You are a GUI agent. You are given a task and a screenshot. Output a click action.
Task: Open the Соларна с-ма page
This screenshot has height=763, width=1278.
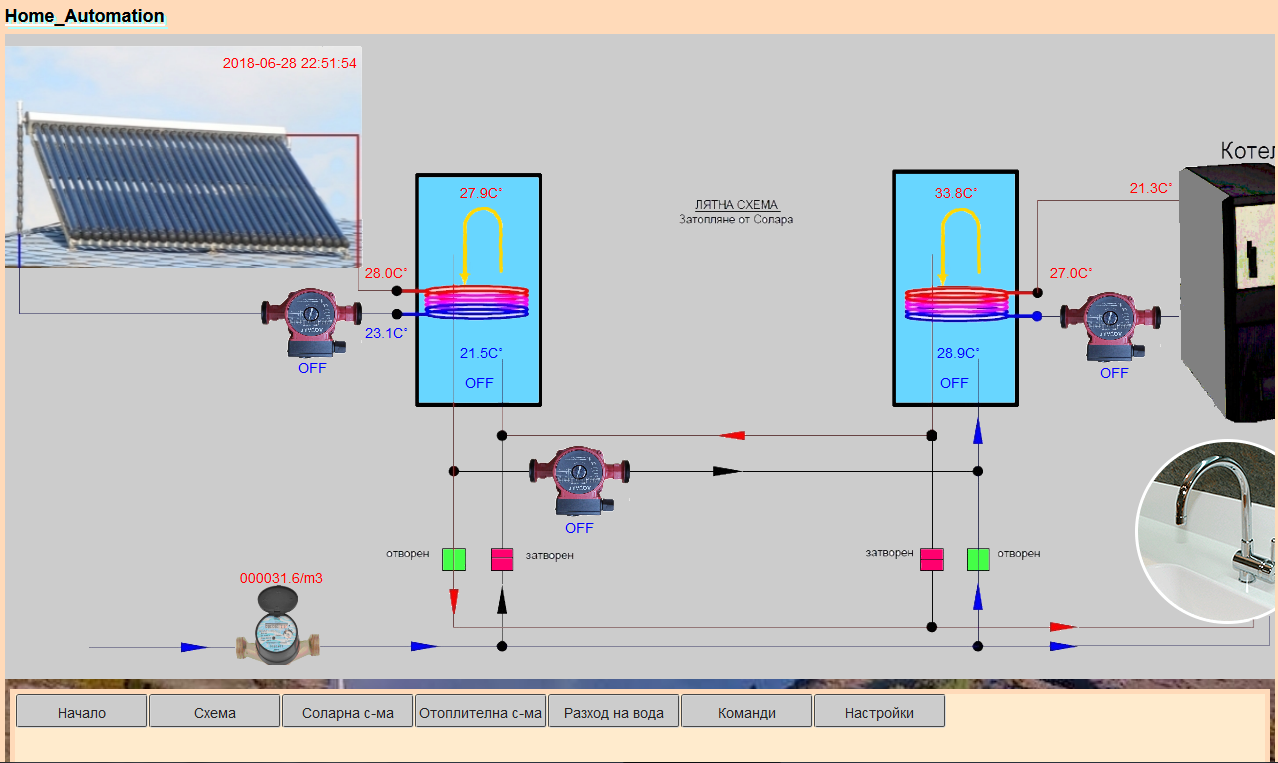tap(348, 712)
